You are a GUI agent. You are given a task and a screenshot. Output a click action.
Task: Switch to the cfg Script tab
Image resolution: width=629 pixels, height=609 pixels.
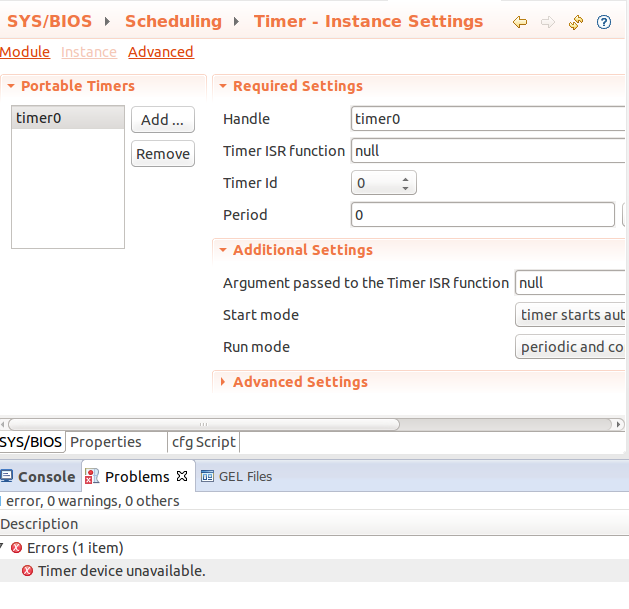point(203,442)
